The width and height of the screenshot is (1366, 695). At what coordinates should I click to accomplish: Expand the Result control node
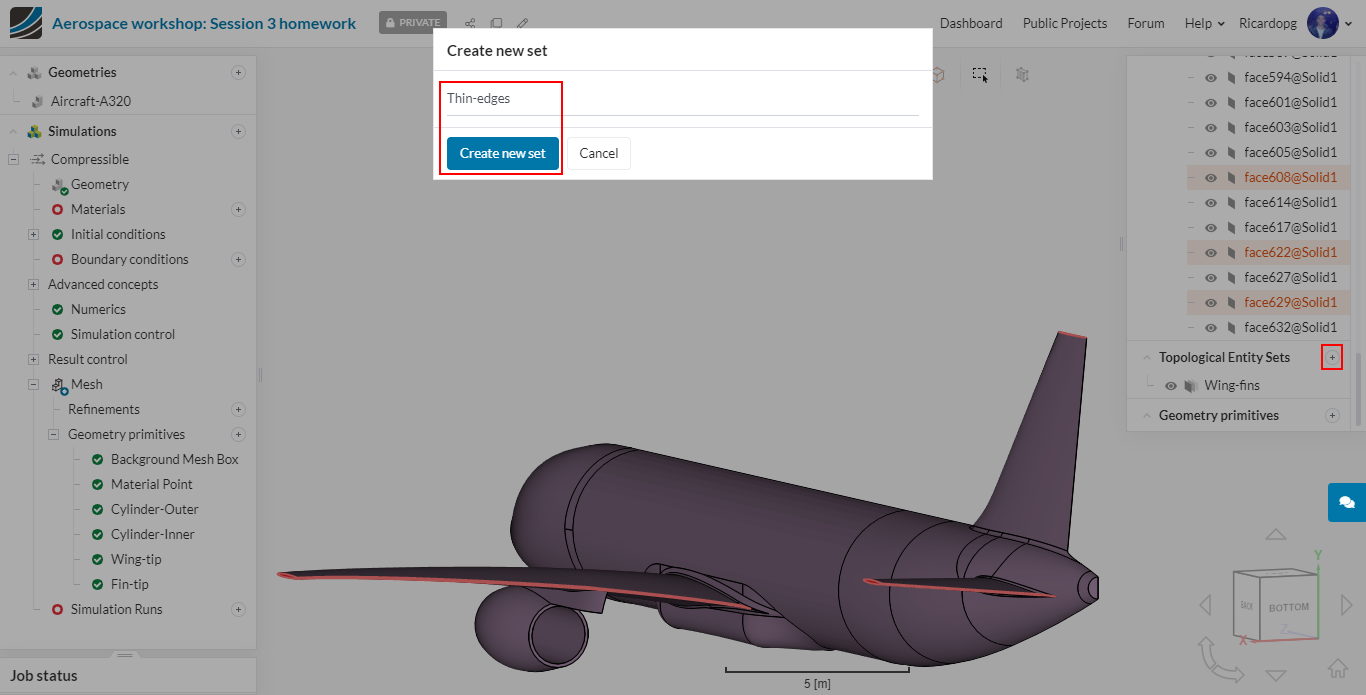click(x=33, y=359)
